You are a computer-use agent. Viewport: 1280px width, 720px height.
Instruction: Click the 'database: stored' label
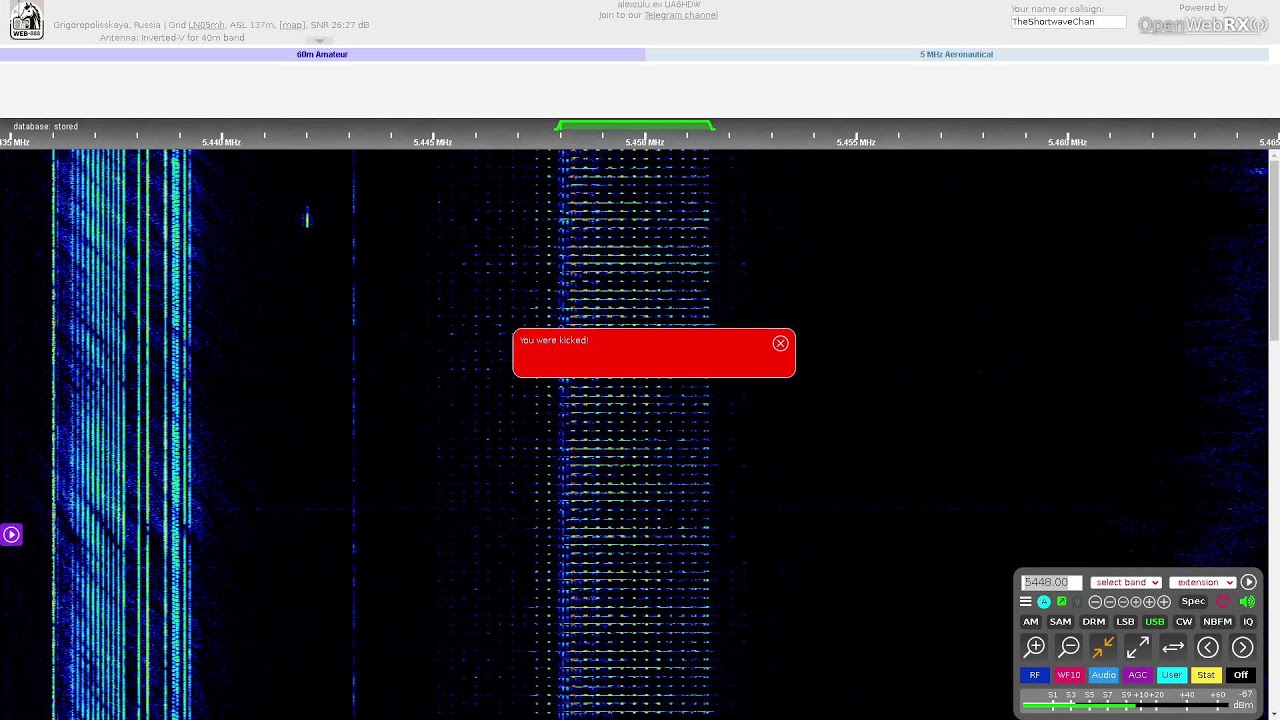[x=45, y=127]
